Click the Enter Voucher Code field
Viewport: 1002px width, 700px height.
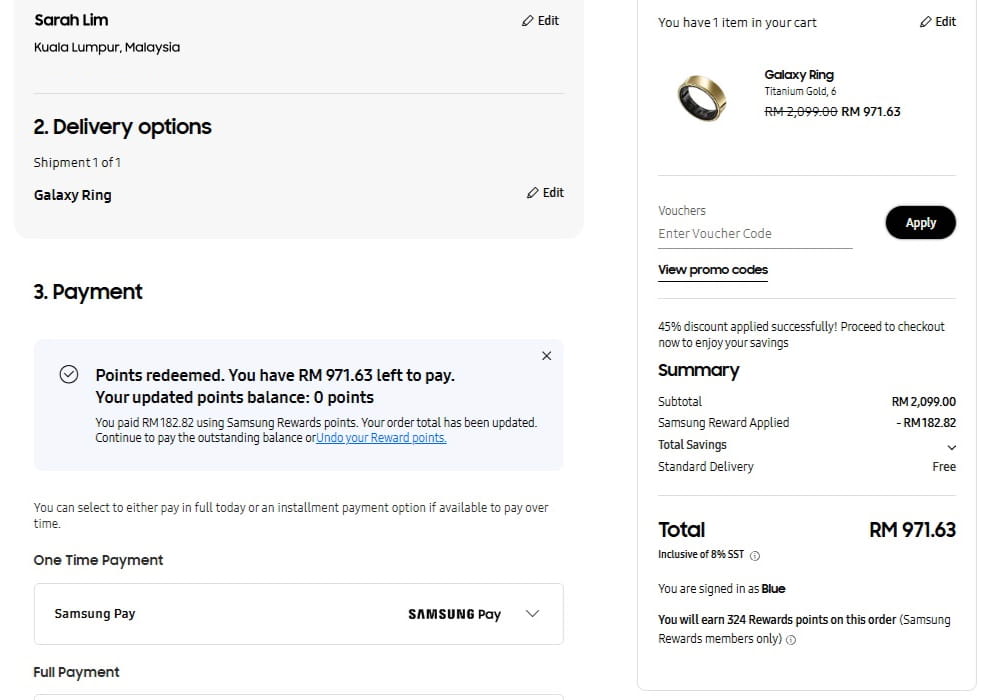755,234
